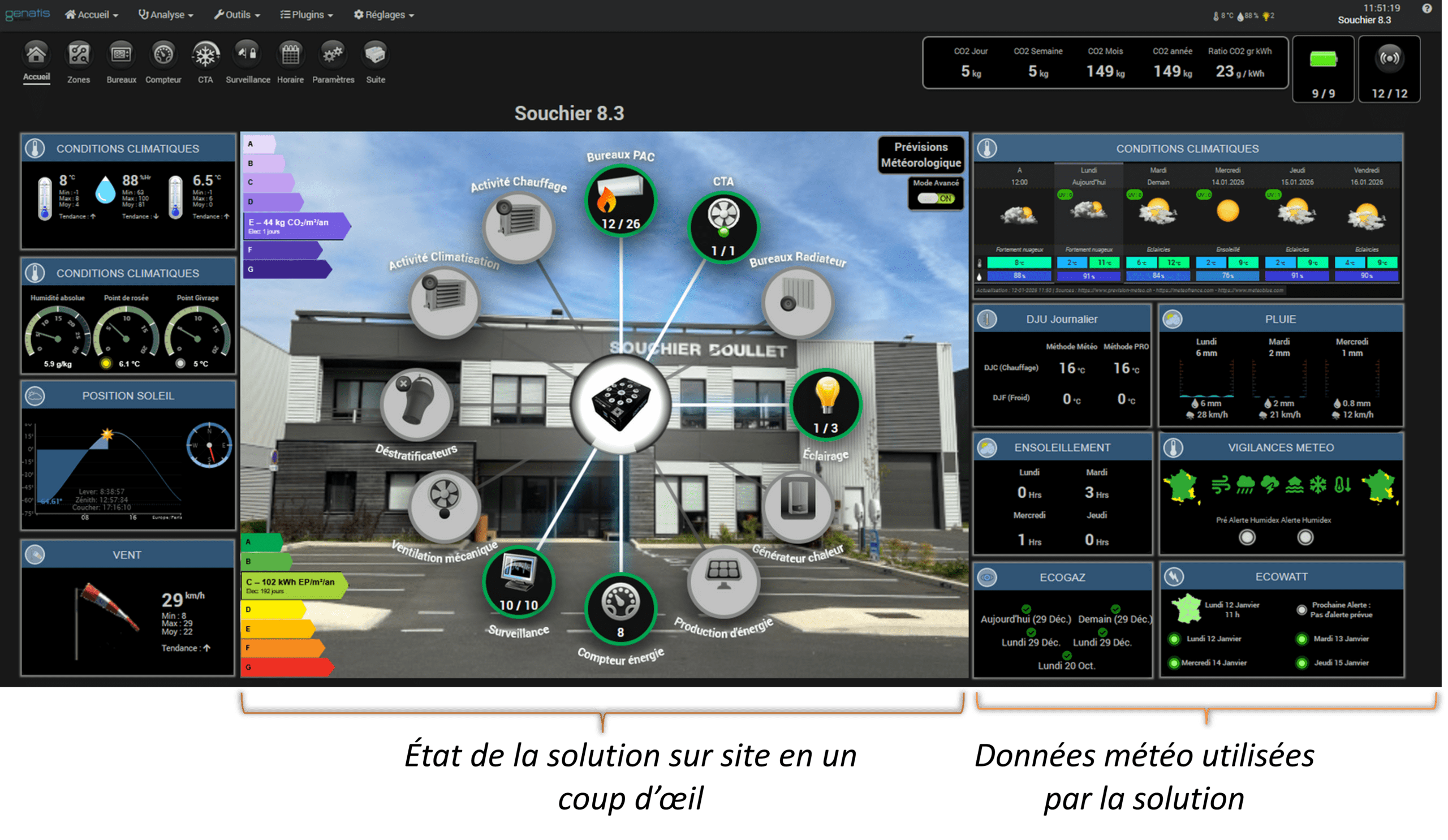
Task: Toggle the Mode Avancé ON switch
Action: point(936,199)
